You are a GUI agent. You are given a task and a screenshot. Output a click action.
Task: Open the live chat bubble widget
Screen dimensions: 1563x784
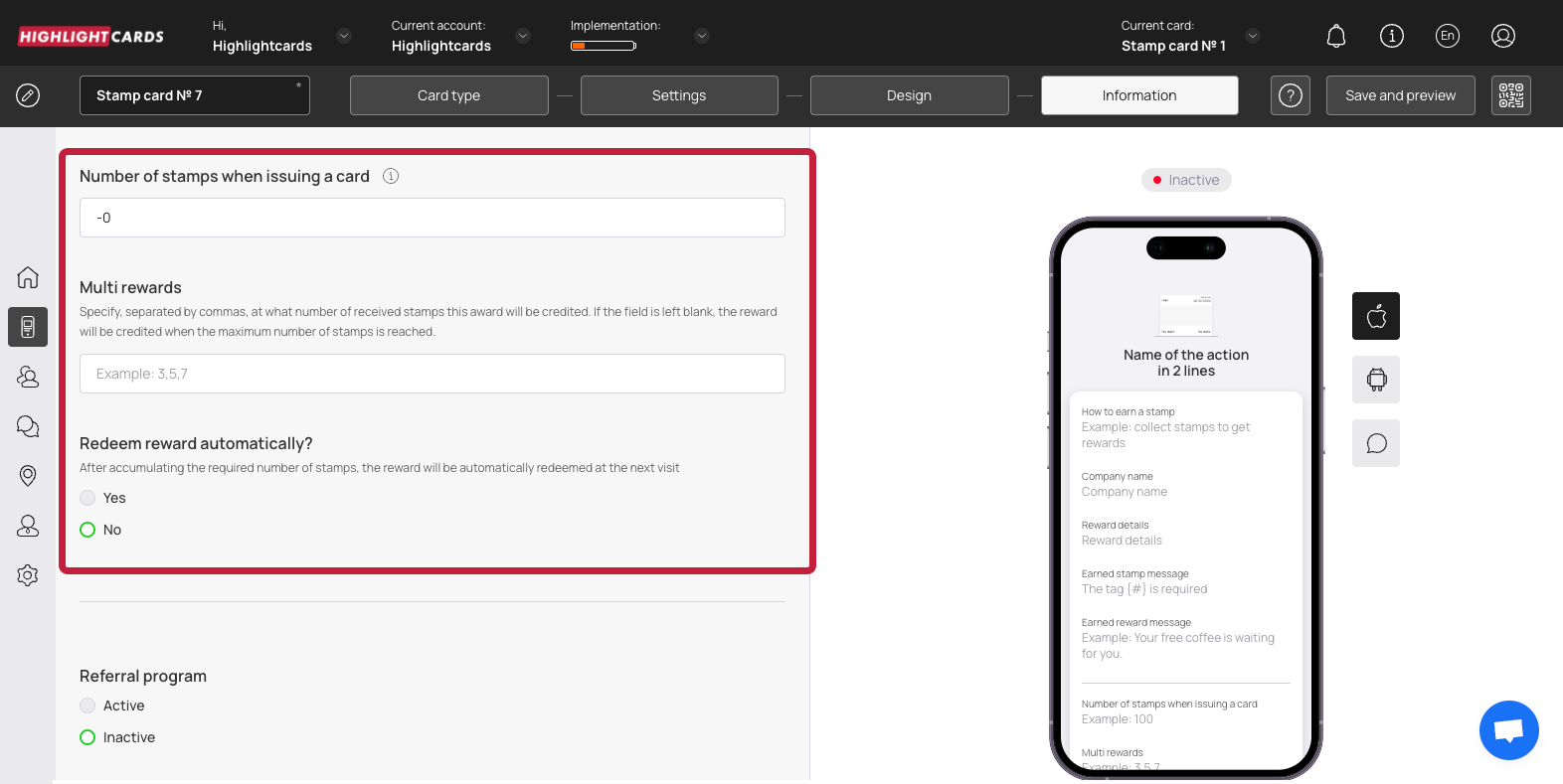coord(1508,730)
